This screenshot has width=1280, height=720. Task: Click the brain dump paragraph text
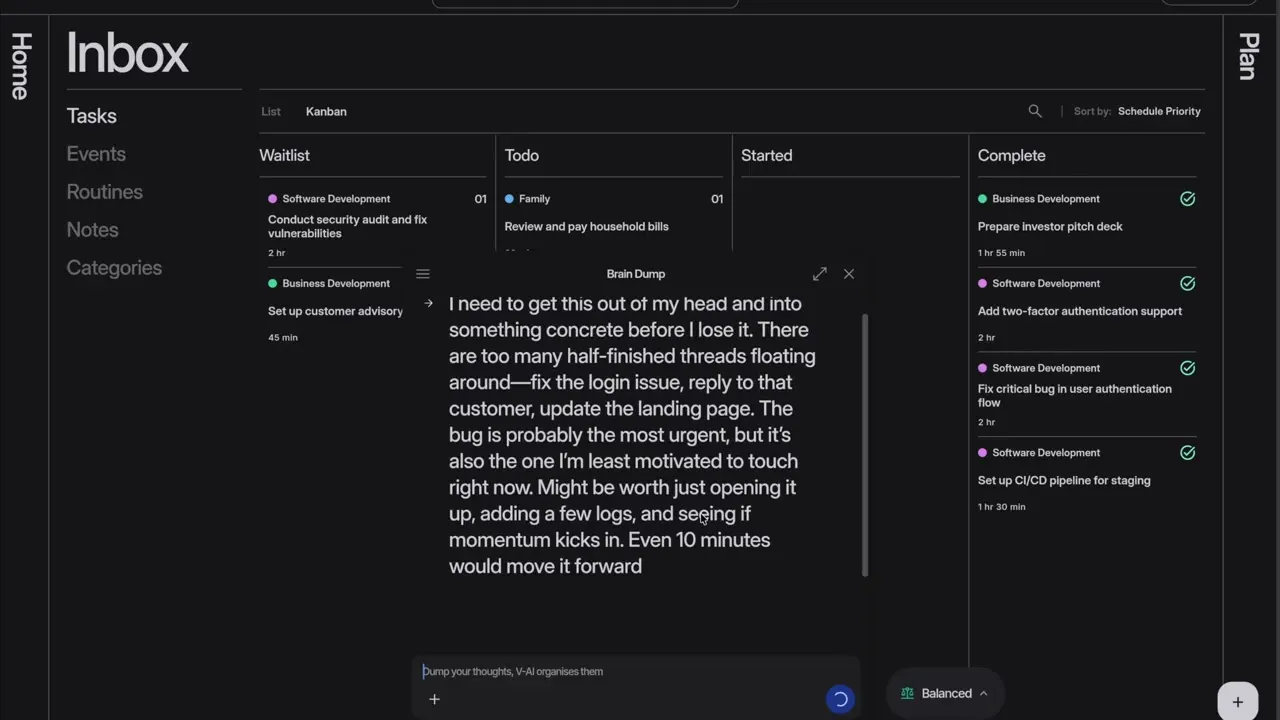point(633,435)
